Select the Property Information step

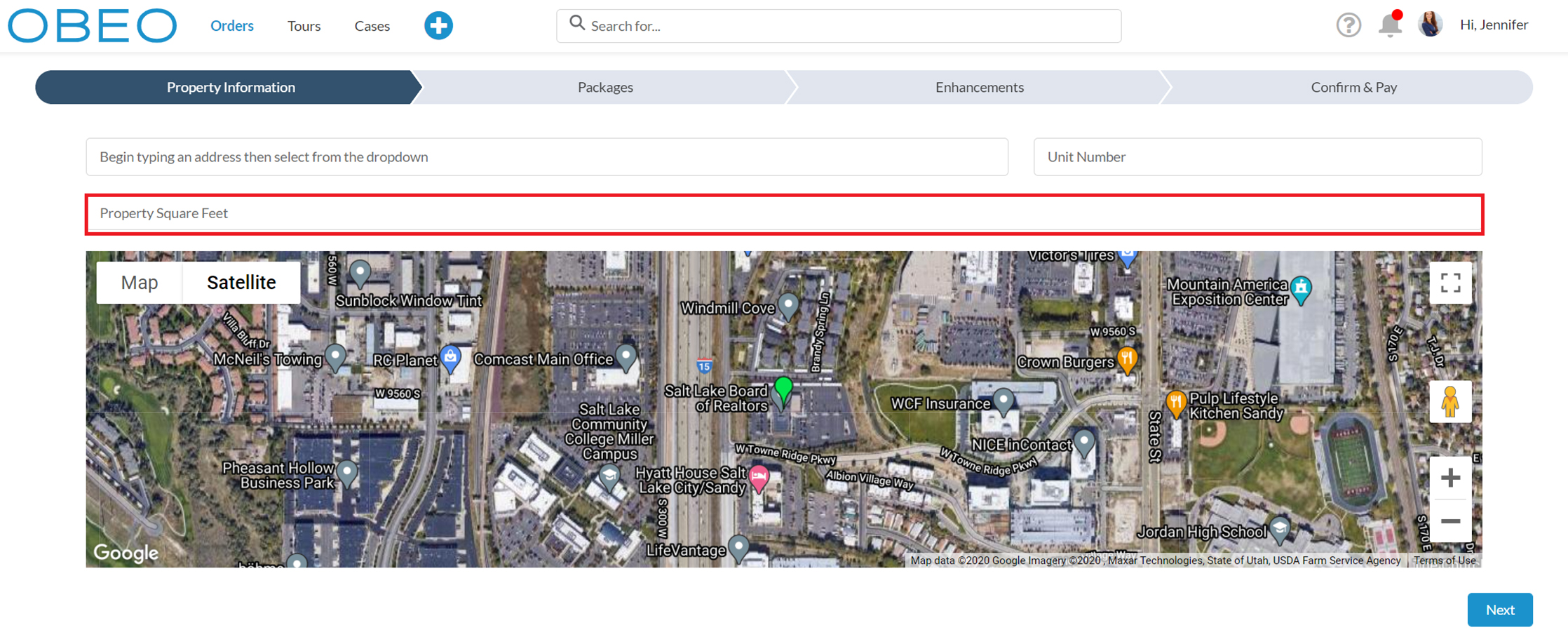point(231,87)
